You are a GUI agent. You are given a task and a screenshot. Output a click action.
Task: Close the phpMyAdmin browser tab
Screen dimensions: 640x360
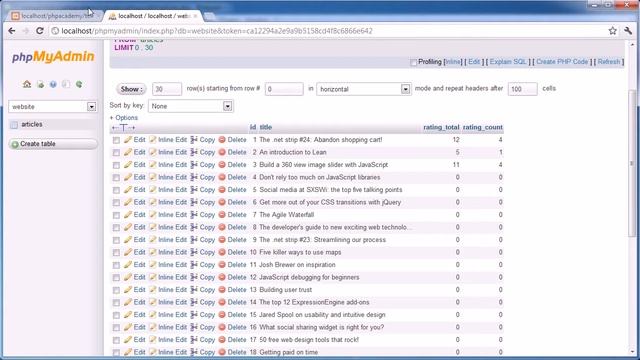click(x=196, y=16)
